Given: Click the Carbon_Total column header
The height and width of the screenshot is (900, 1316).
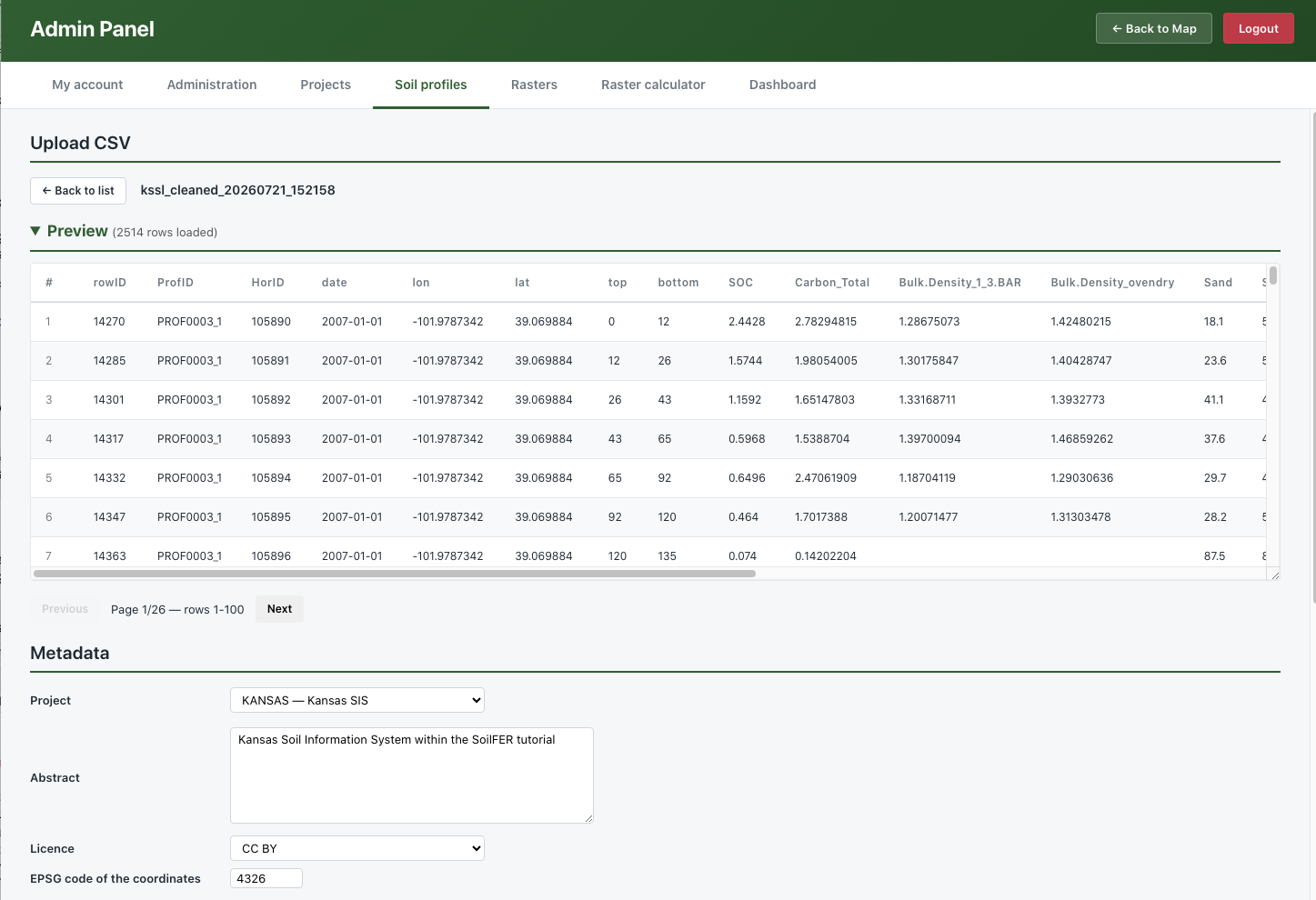Looking at the screenshot, I should 832,283.
